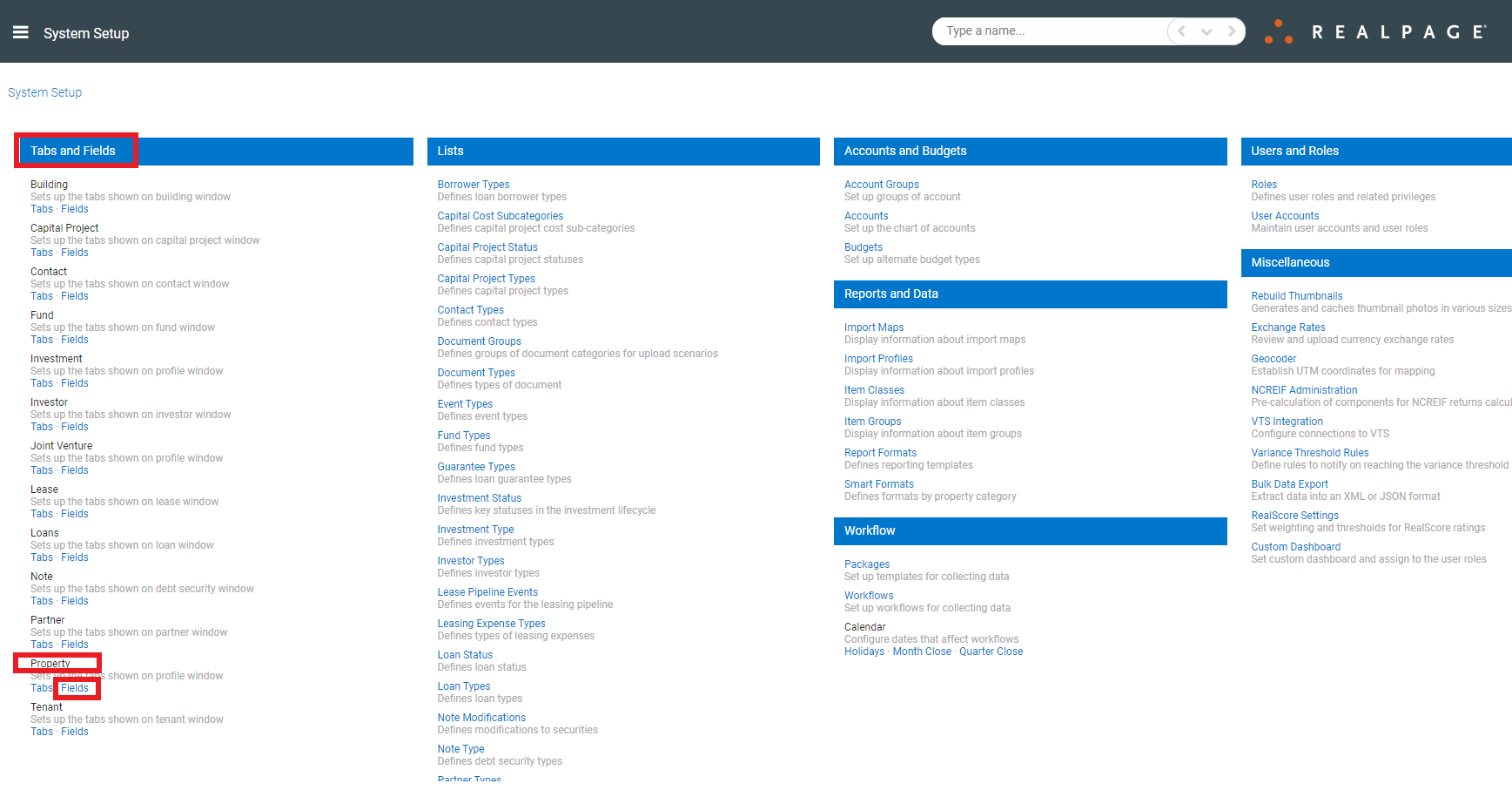Open Import Maps under Reports and Data
Screen dimensions: 1512x790
874,327
